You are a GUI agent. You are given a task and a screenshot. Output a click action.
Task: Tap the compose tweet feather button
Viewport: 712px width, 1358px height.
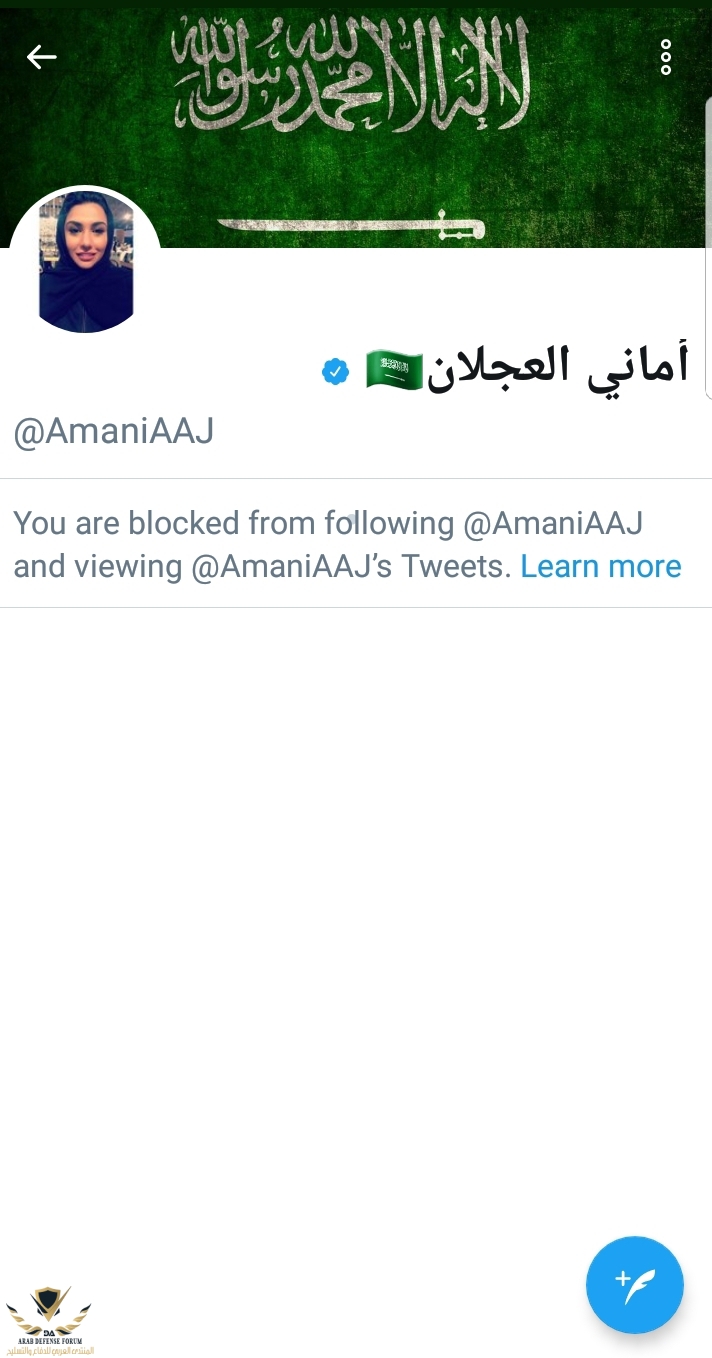pyautogui.click(x=635, y=1285)
